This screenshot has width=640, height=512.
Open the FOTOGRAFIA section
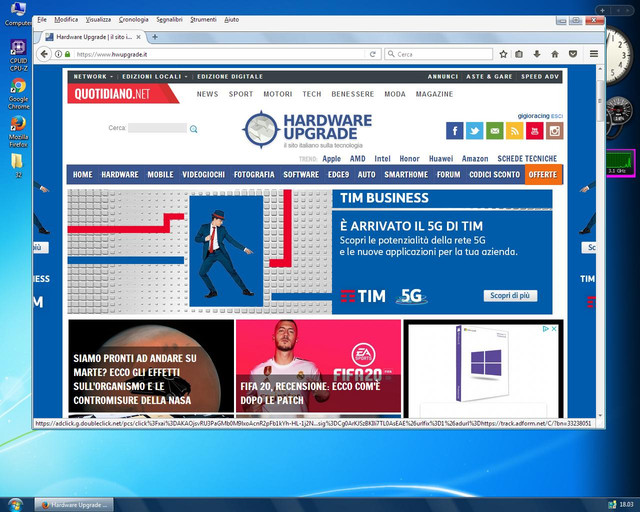(254, 174)
